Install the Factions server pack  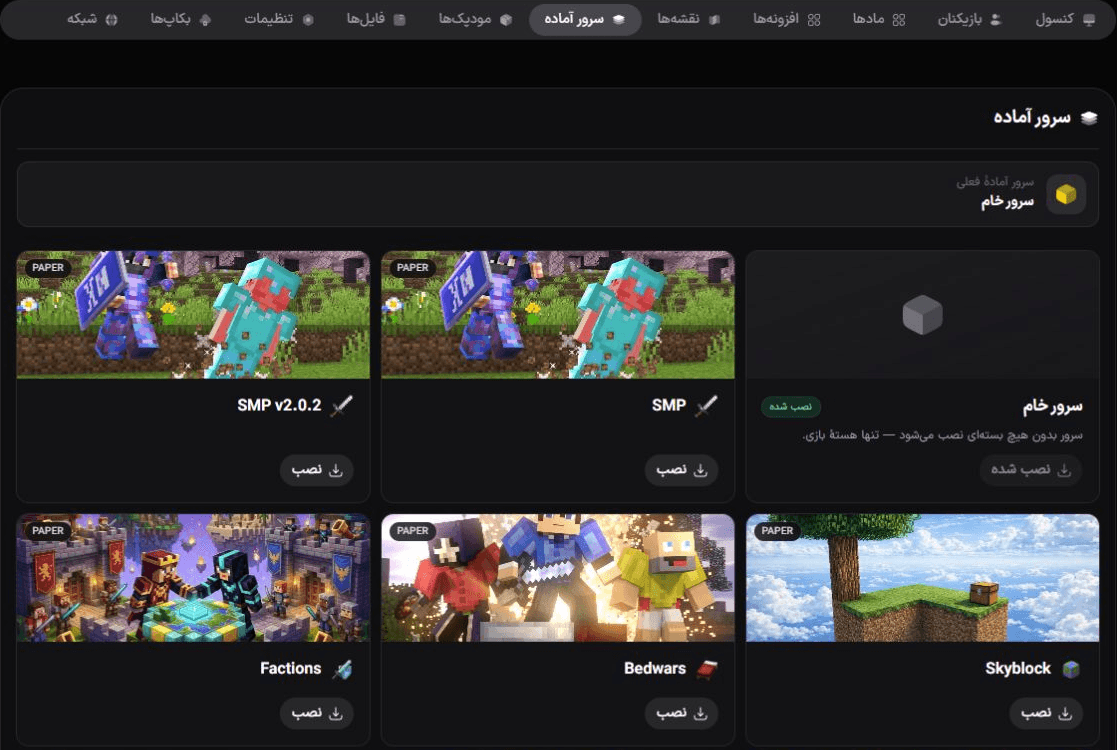point(316,713)
